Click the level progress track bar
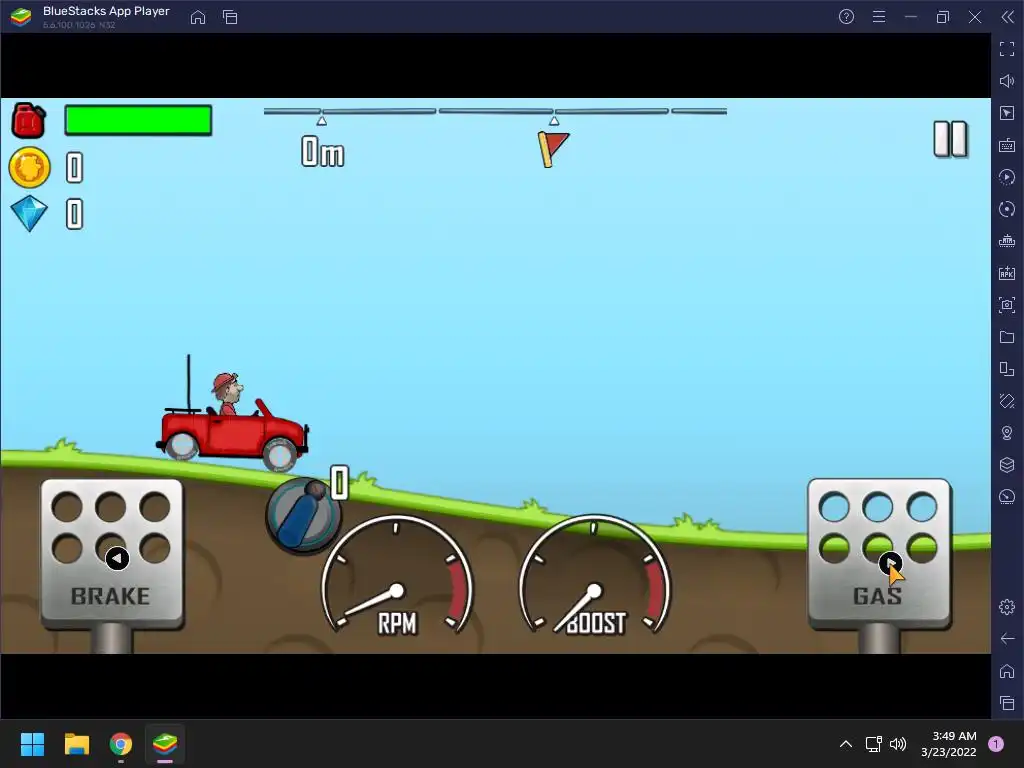Image resolution: width=1024 pixels, height=768 pixels. click(495, 112)
